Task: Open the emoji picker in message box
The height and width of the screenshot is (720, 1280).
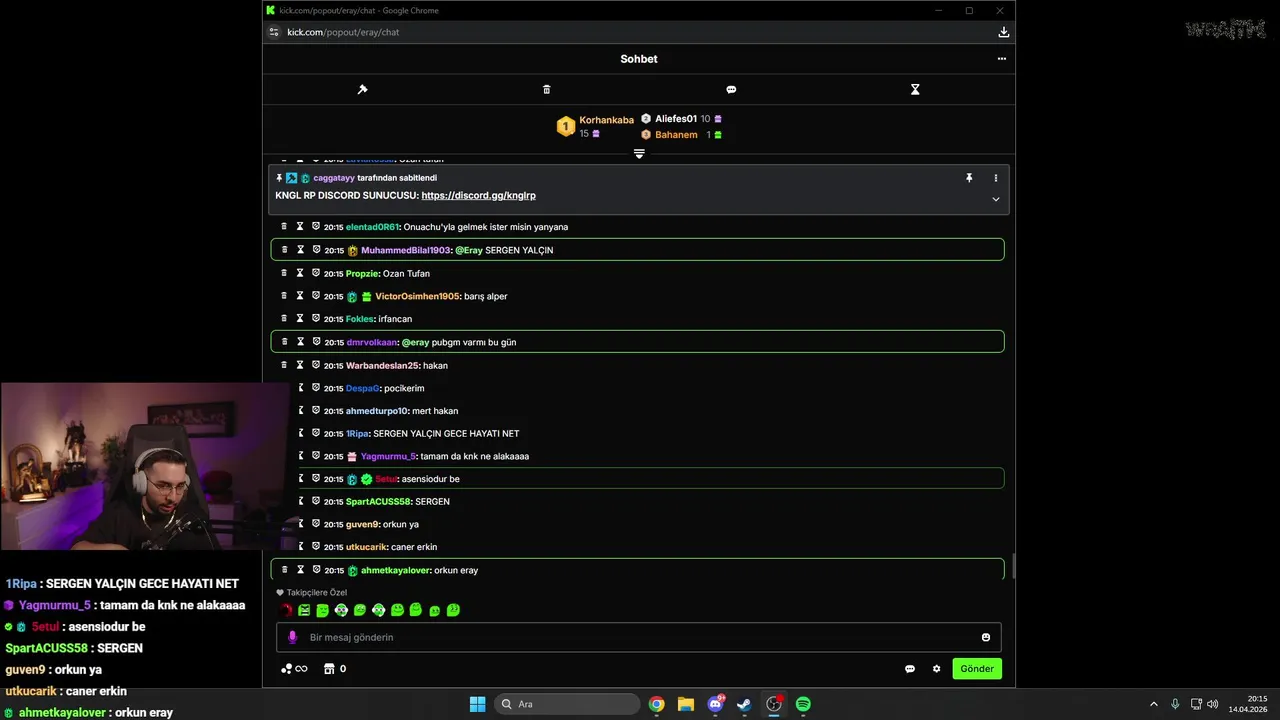Action: tap(986, 637)
